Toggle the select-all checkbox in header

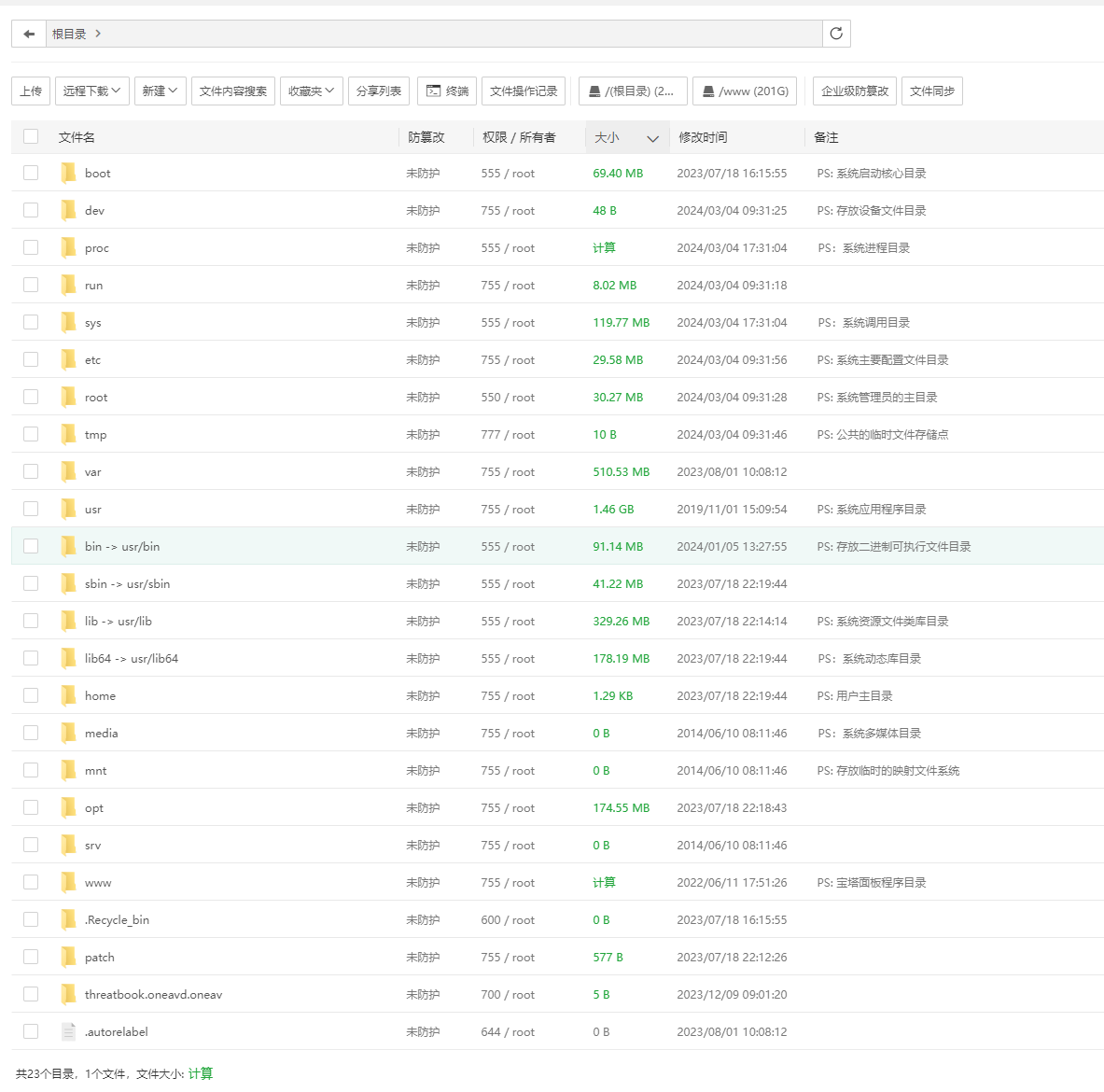coord(31,136)
